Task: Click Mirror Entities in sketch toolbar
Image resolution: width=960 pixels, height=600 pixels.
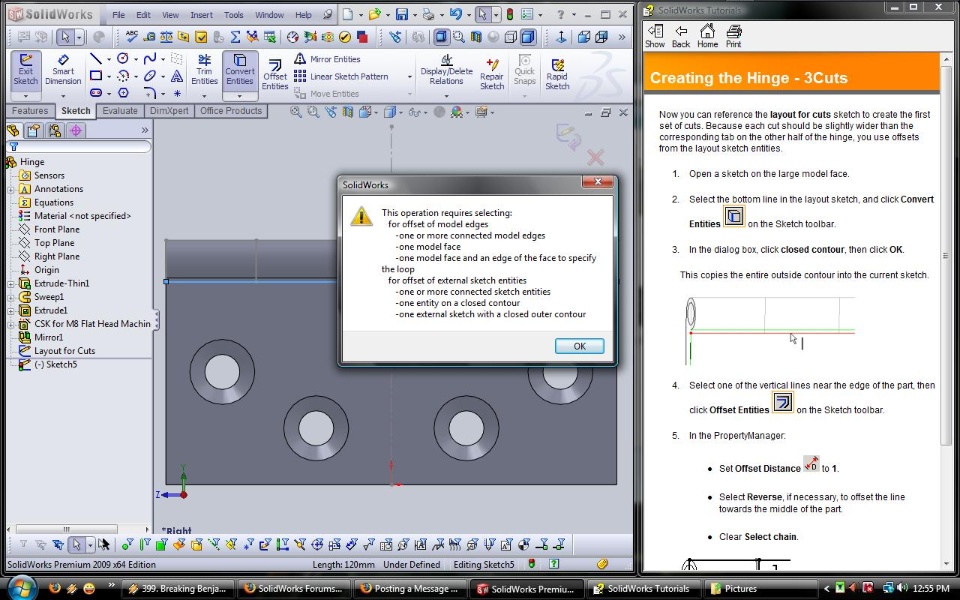Action: (327, 59)
